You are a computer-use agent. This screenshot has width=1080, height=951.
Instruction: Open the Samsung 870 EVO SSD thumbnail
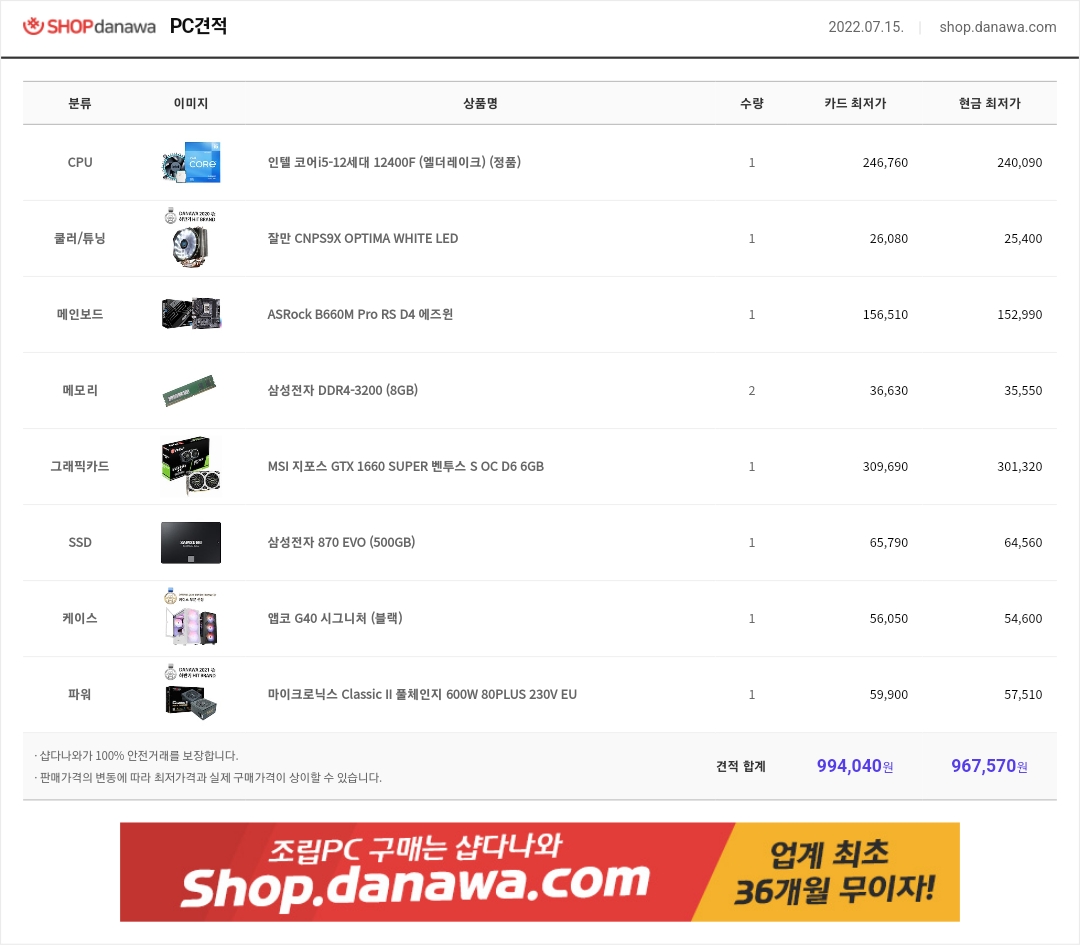coord(191,543)
